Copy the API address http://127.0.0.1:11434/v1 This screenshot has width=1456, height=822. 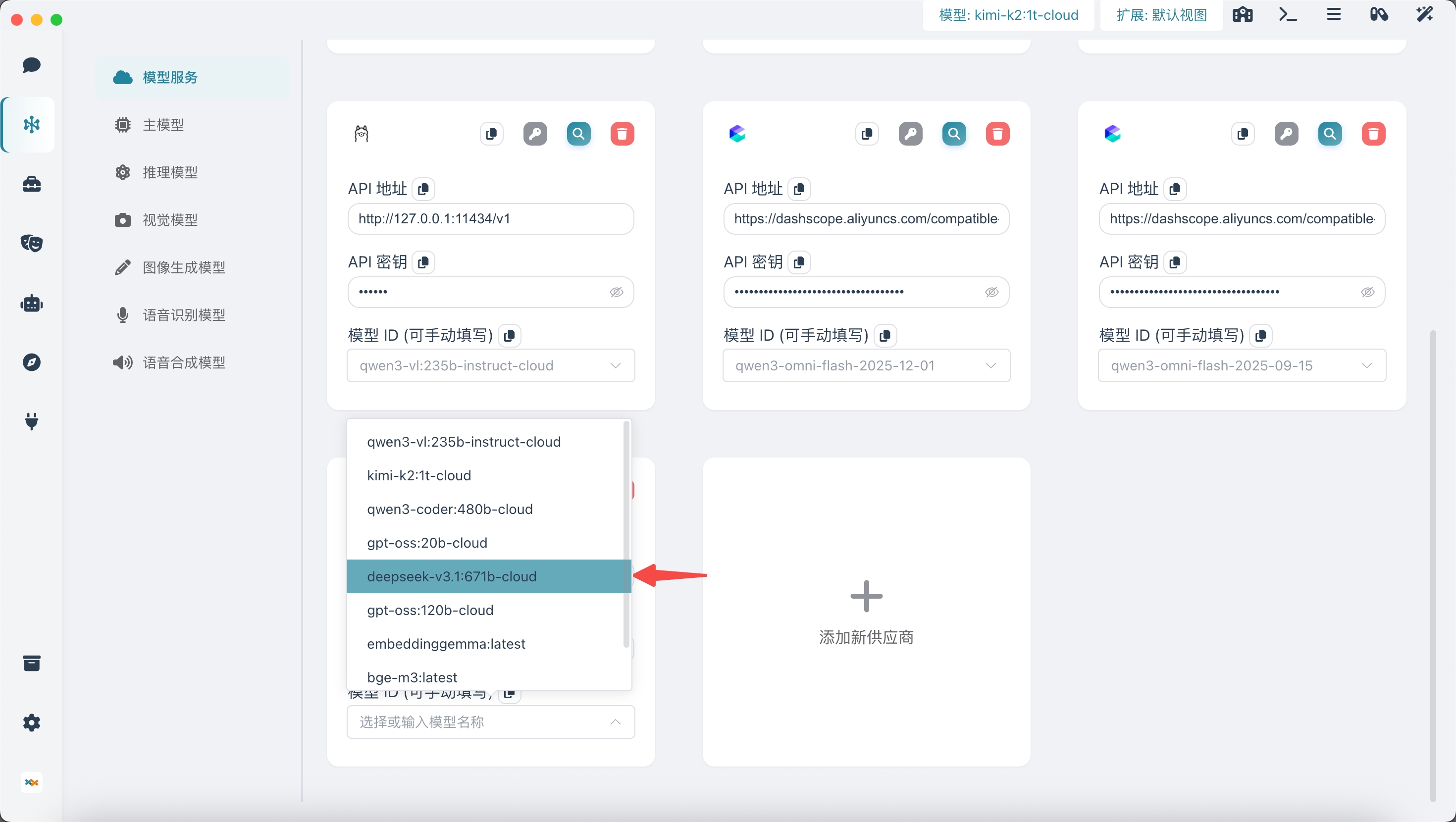click(x=423, y=189)
